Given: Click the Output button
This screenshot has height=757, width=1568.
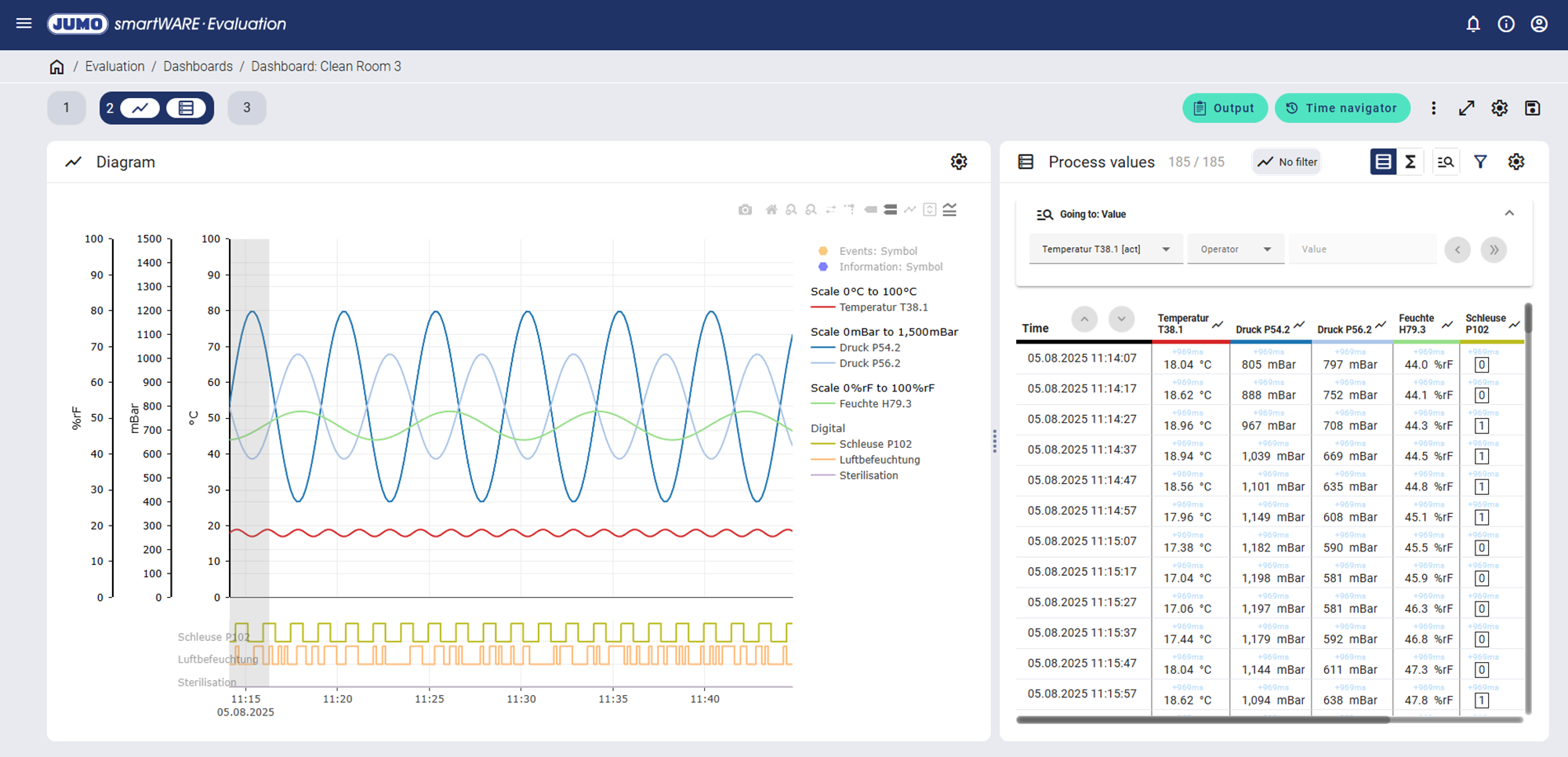Looking at the screenshot, I should [1225, 108].
